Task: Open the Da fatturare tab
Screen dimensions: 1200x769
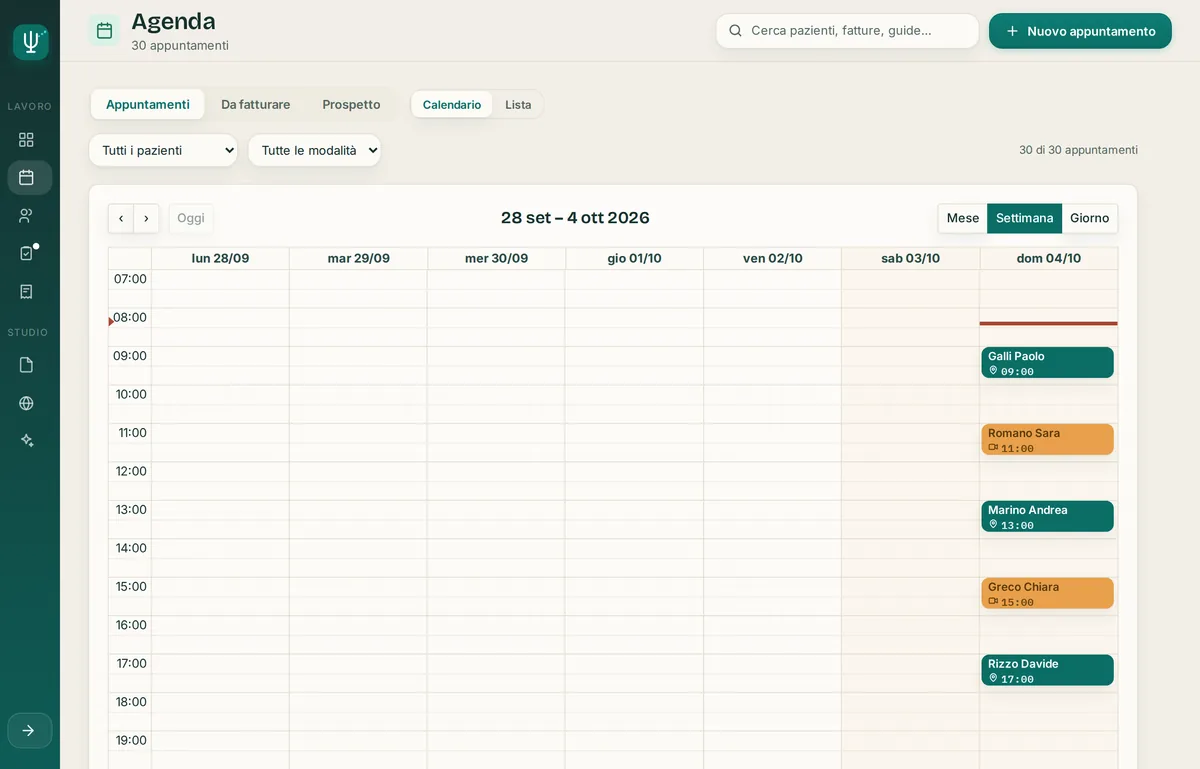Action: click(256, 104)
